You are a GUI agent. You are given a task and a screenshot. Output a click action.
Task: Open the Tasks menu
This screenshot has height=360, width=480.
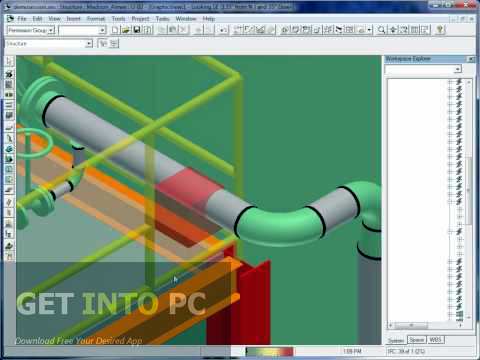[163, 19]
